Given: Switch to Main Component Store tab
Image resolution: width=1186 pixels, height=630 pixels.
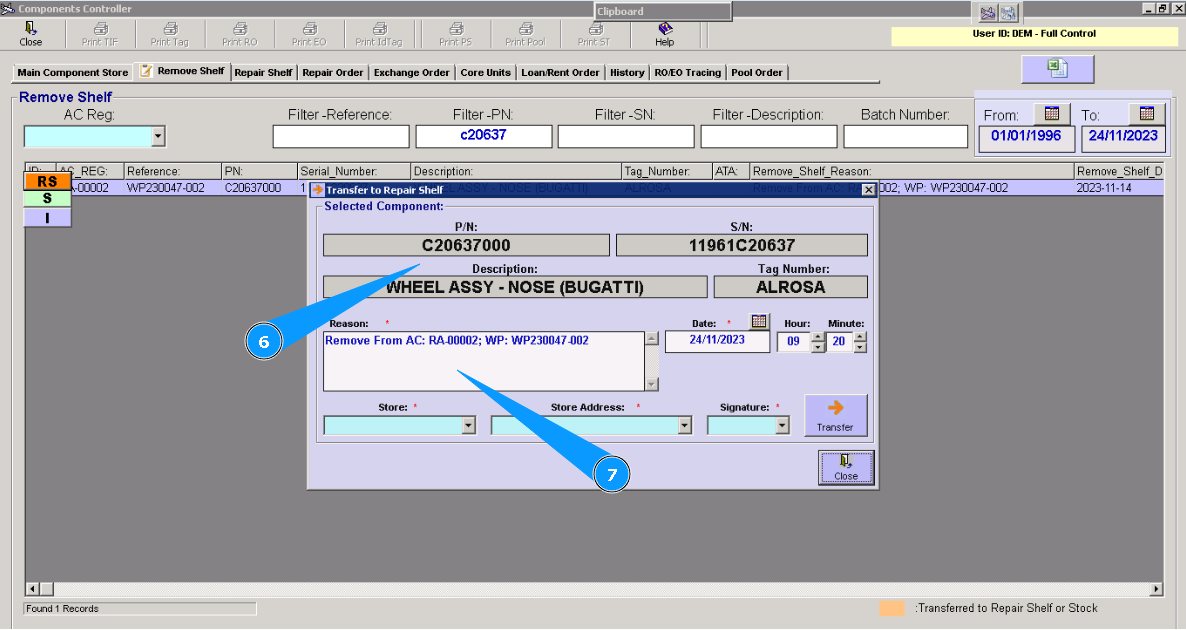Looking at the screenshot, I should (x=73, y=73).
